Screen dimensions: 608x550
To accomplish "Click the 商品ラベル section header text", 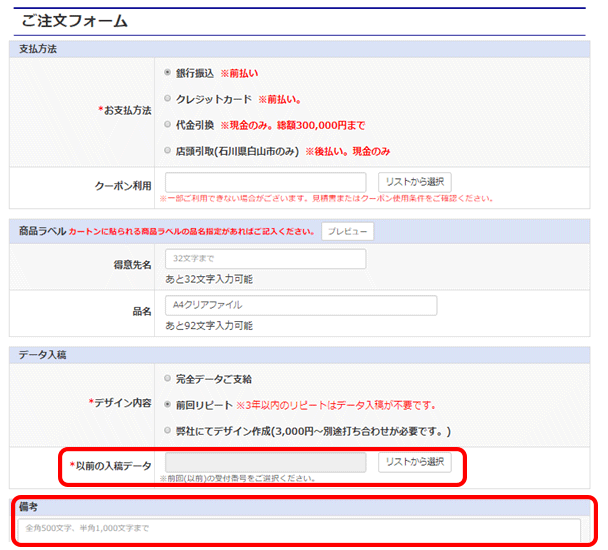I will [x=41, y=231].
